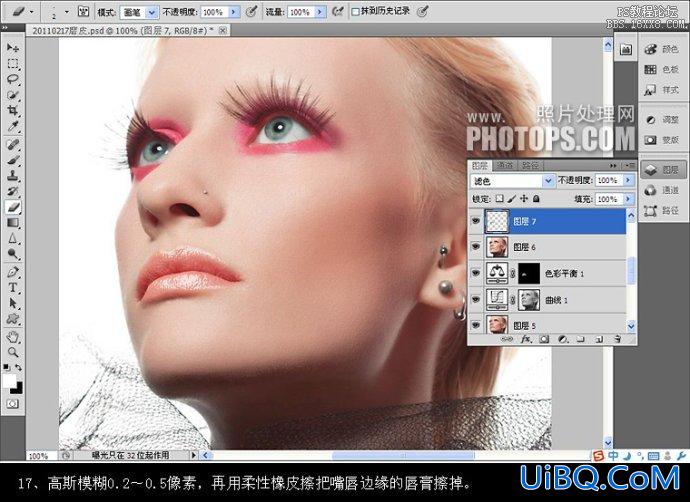Select the History Brush tool
The image size is (690, 502).
coord(13,191)
